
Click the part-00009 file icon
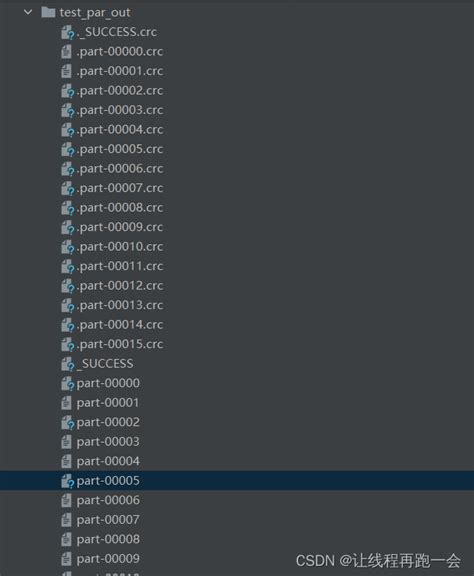point(66,559)
